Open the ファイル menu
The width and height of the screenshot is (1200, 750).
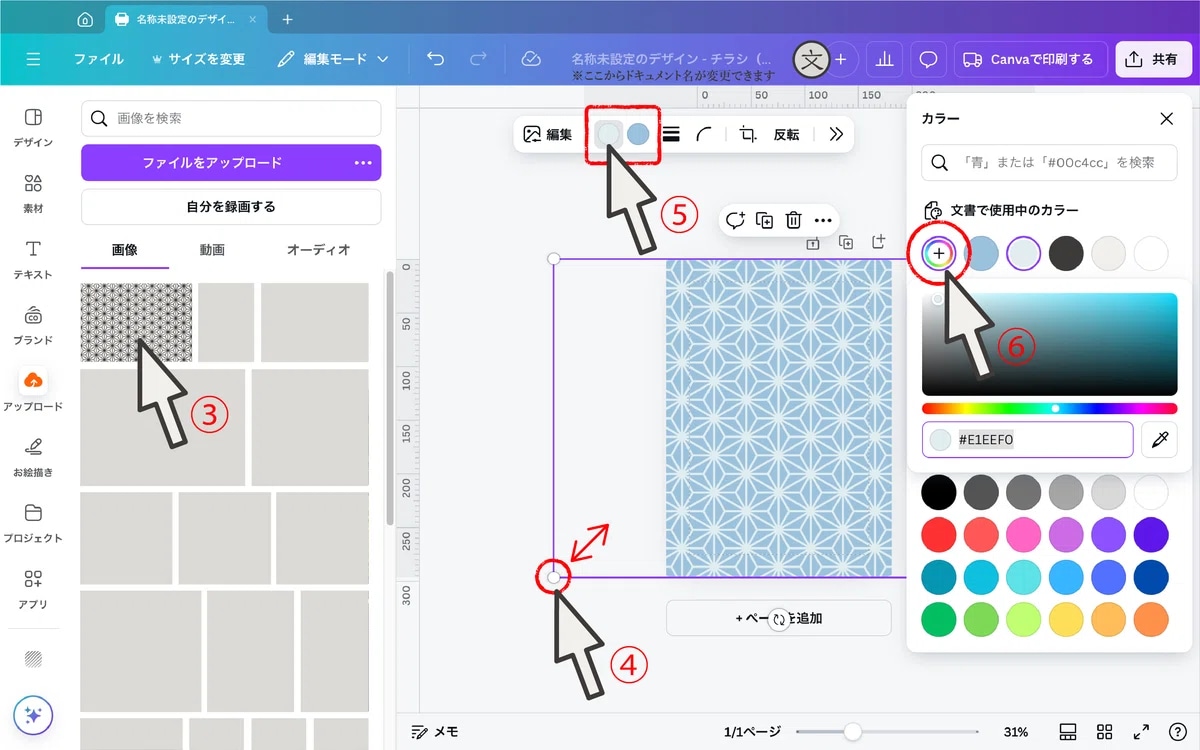click(99, 59)
